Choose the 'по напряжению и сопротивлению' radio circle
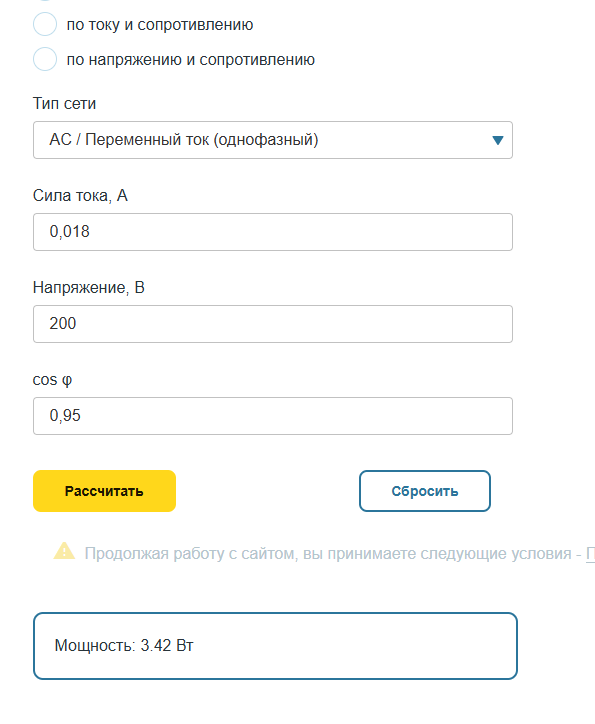Viewport: 595px width, 724px height. click(x=45, y=59)
